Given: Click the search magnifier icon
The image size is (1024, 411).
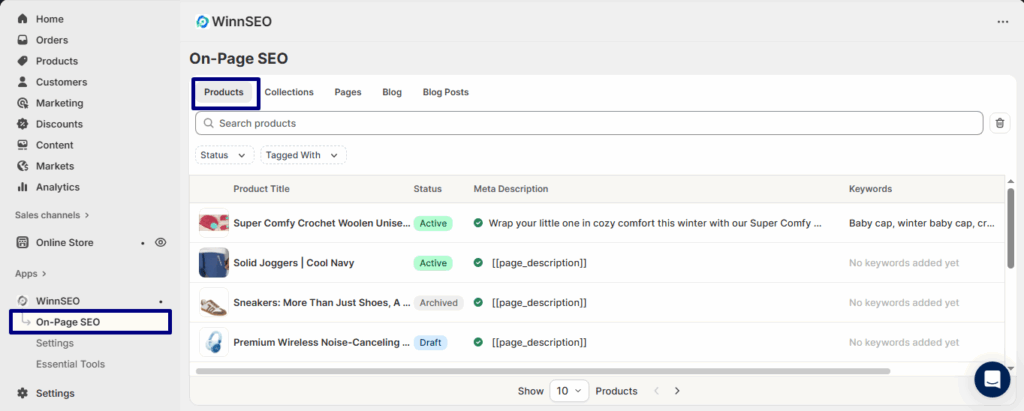Looking at the screenshot, I should 209,123.
